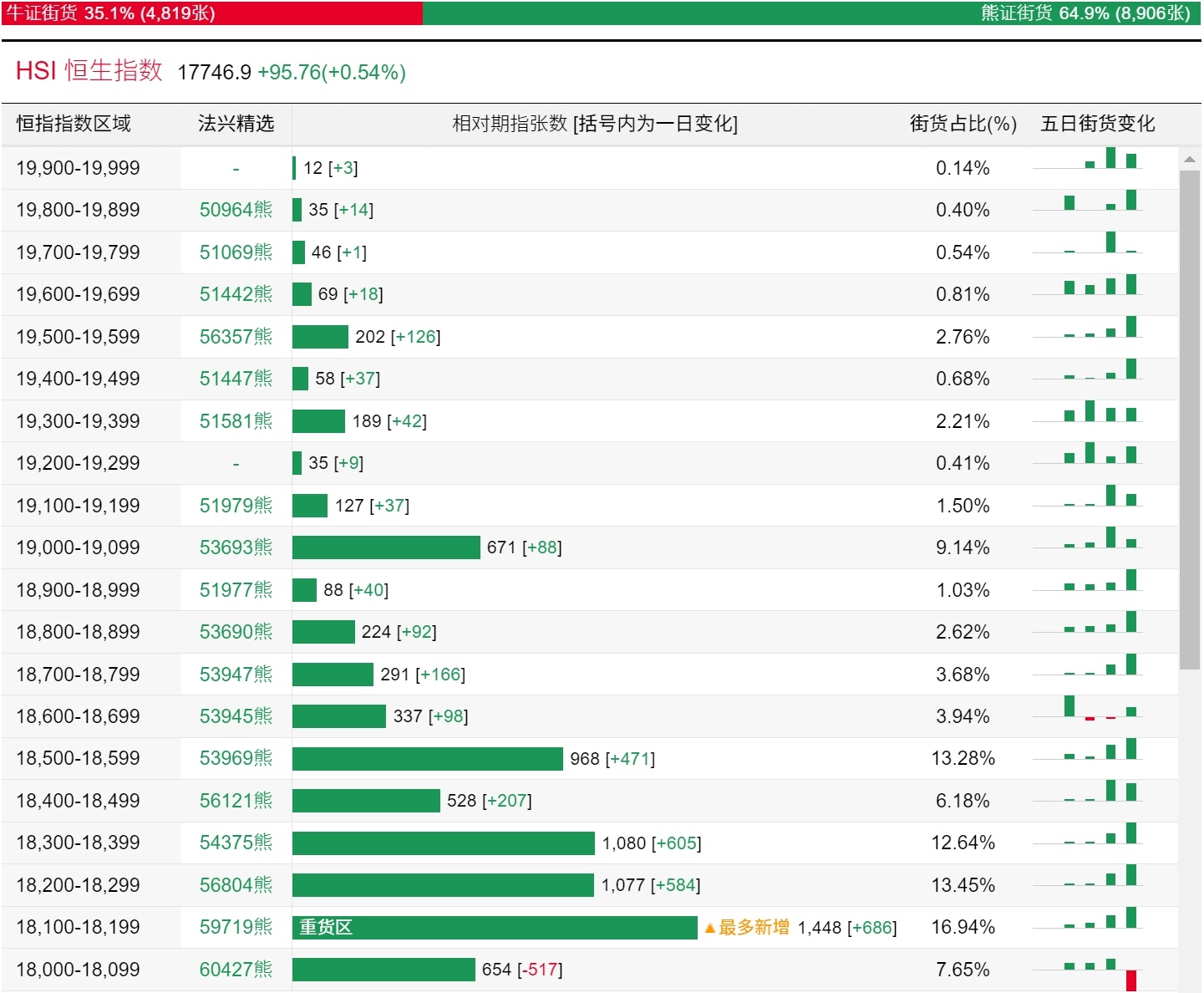The image size is (1204, 993).
Task: Open warrant link 56804熊
Action: click(236, 885)
